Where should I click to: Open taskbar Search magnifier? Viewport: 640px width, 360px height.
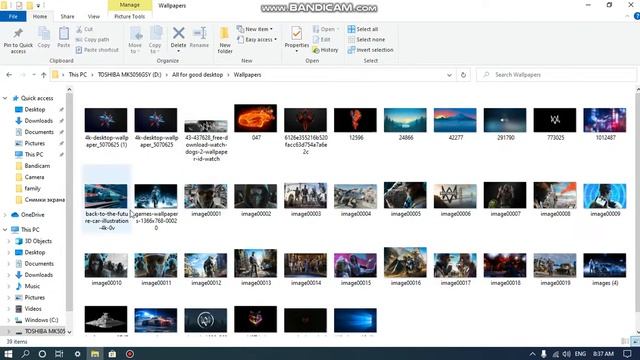coord(25,354)
